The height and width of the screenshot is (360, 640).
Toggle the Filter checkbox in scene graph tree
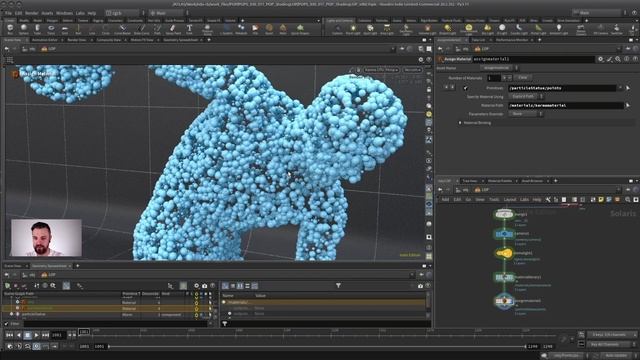pos(7,324)
